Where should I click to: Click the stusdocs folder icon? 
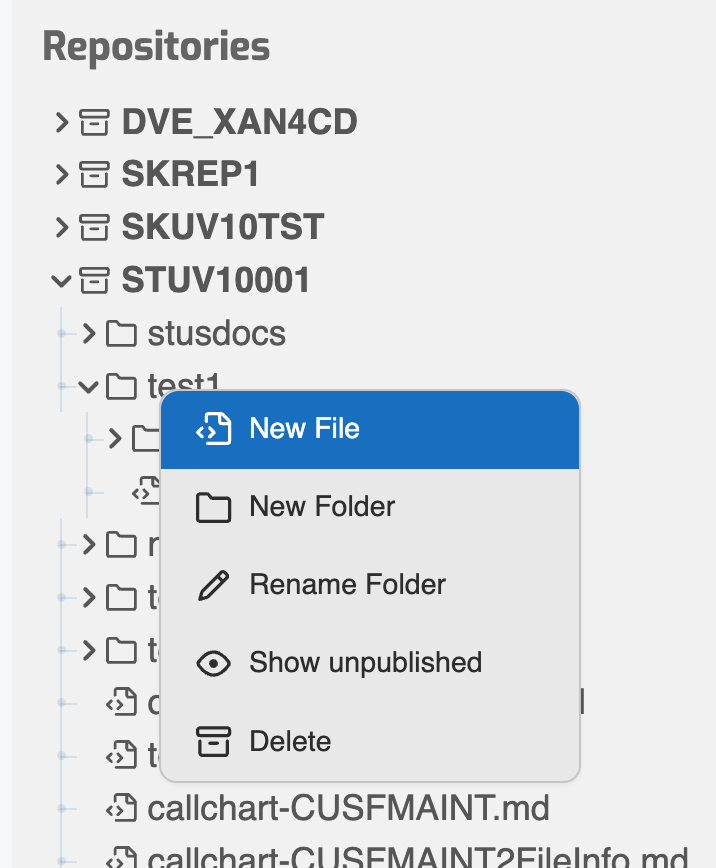click(x=121, y=333)
